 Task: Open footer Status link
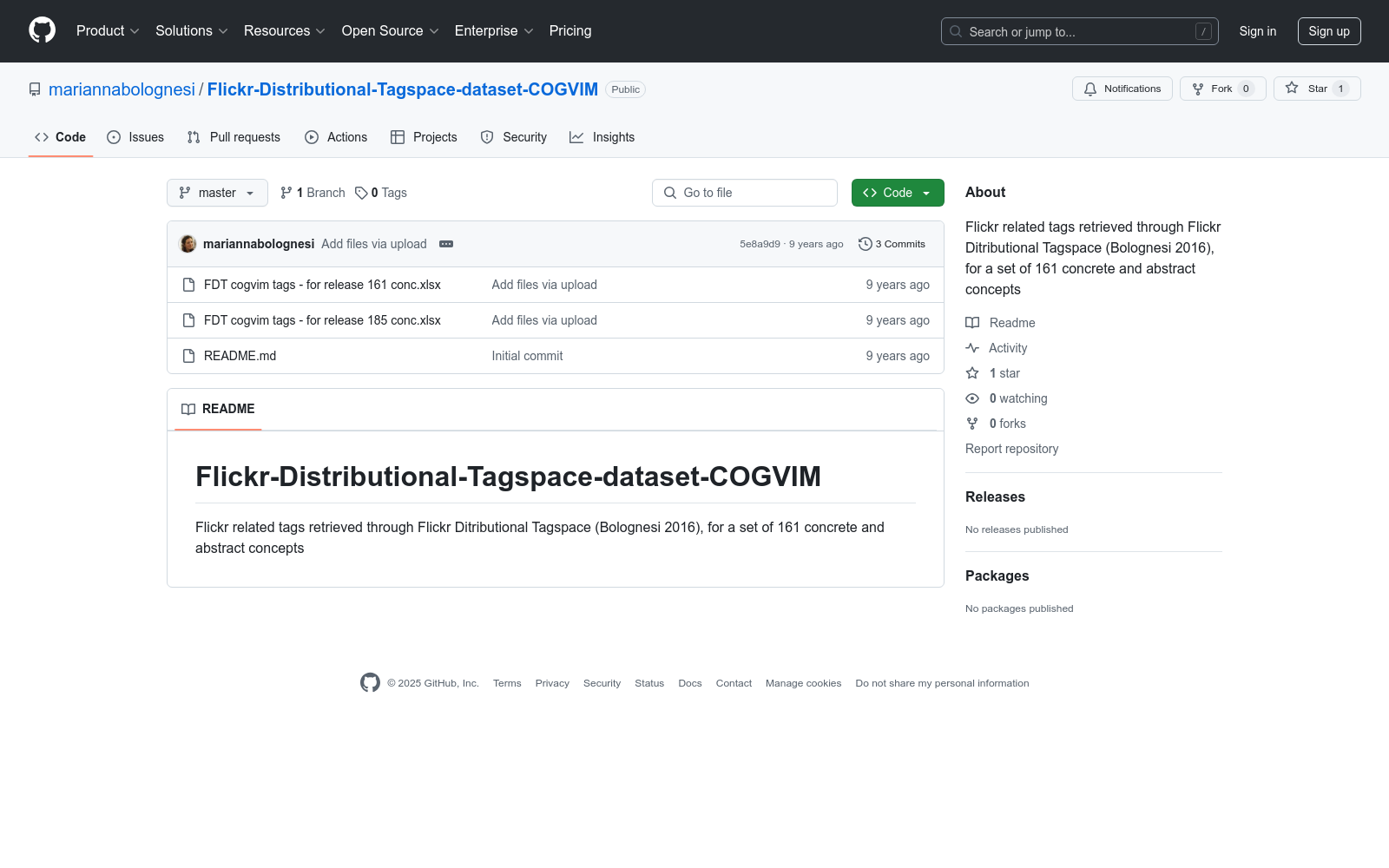(x=649, y=683)
